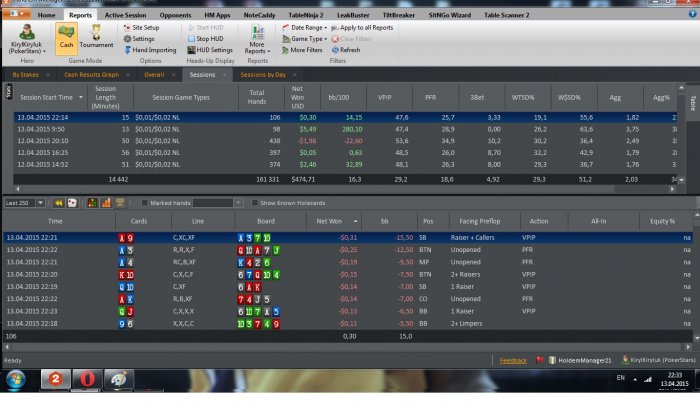700x409 pixels.
Task: Open Holdem Manager 2 taskbar icon
Action: [x=55, y=380]
